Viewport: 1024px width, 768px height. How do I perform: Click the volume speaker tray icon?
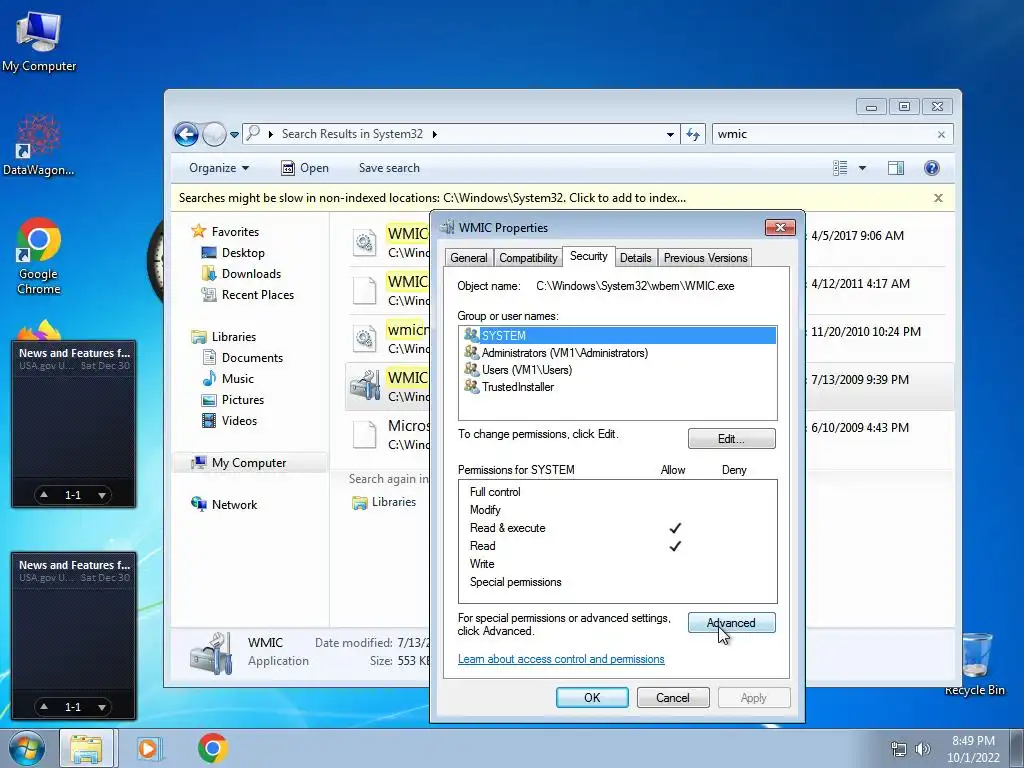point(923,749)
